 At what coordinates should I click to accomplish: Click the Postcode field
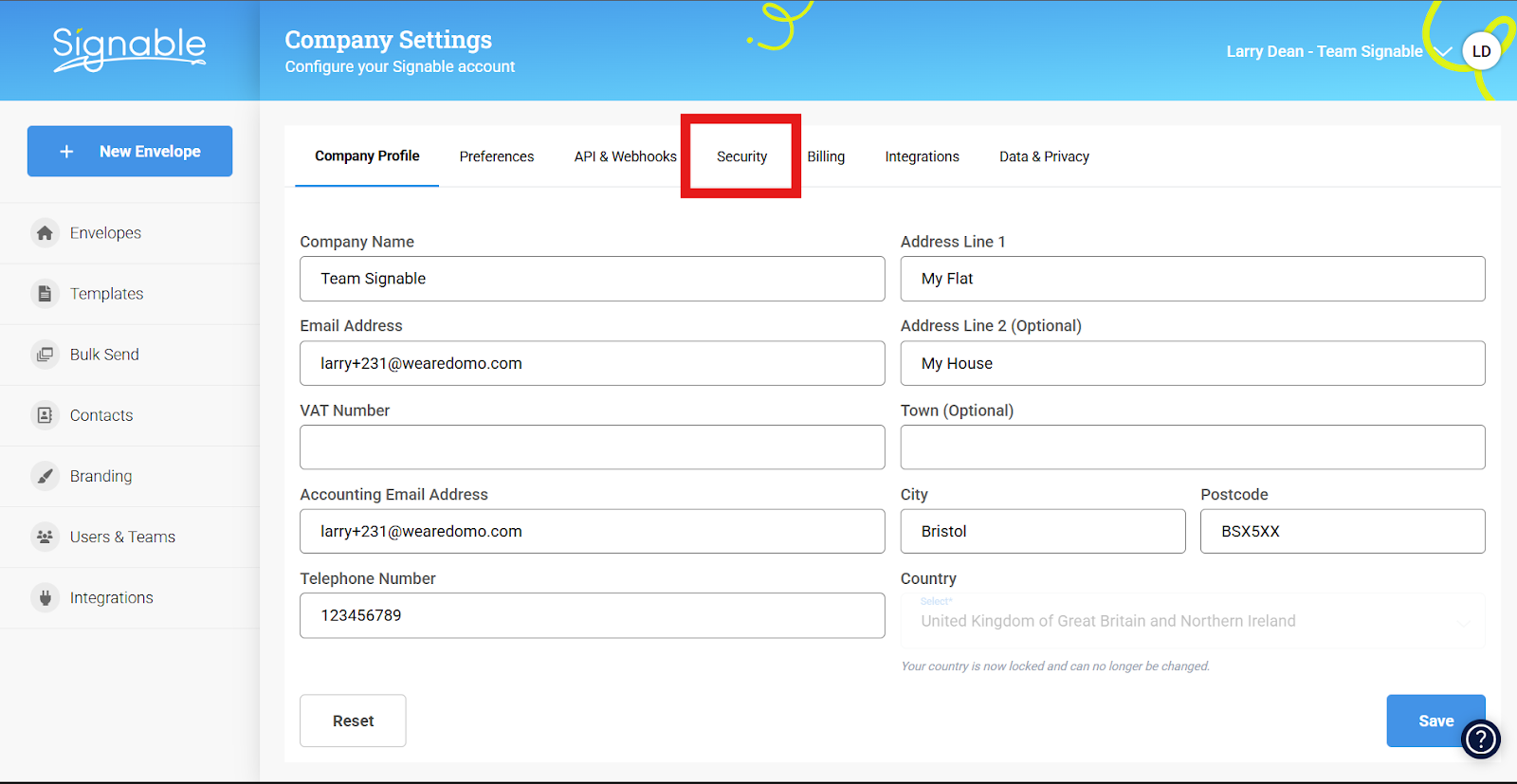(x=1343, y=531)
